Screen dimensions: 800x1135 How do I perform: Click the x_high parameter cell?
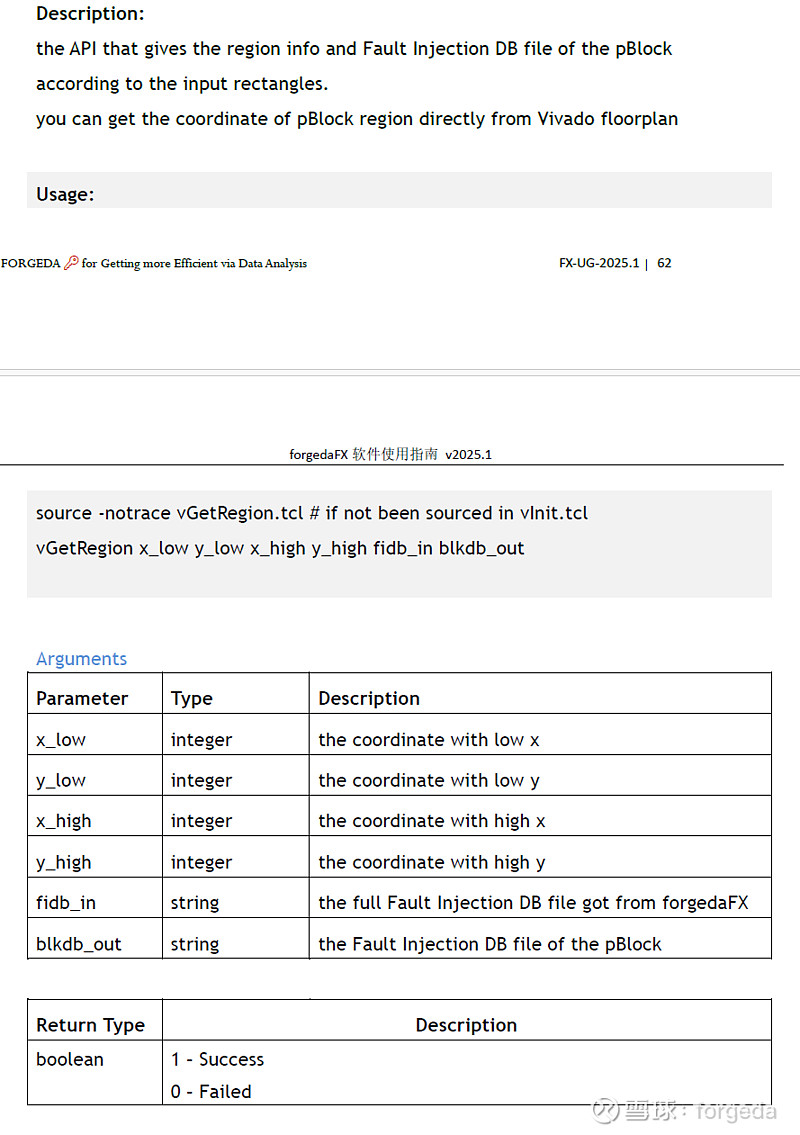click(x=95, y=817)
